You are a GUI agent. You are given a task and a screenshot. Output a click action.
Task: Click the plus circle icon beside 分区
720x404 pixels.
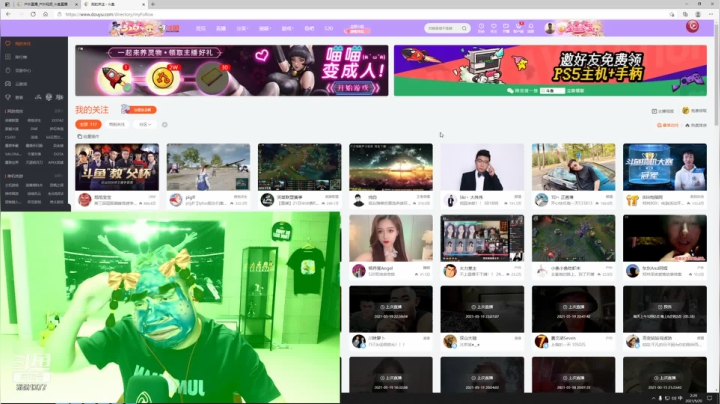click(x=165, y=124)
